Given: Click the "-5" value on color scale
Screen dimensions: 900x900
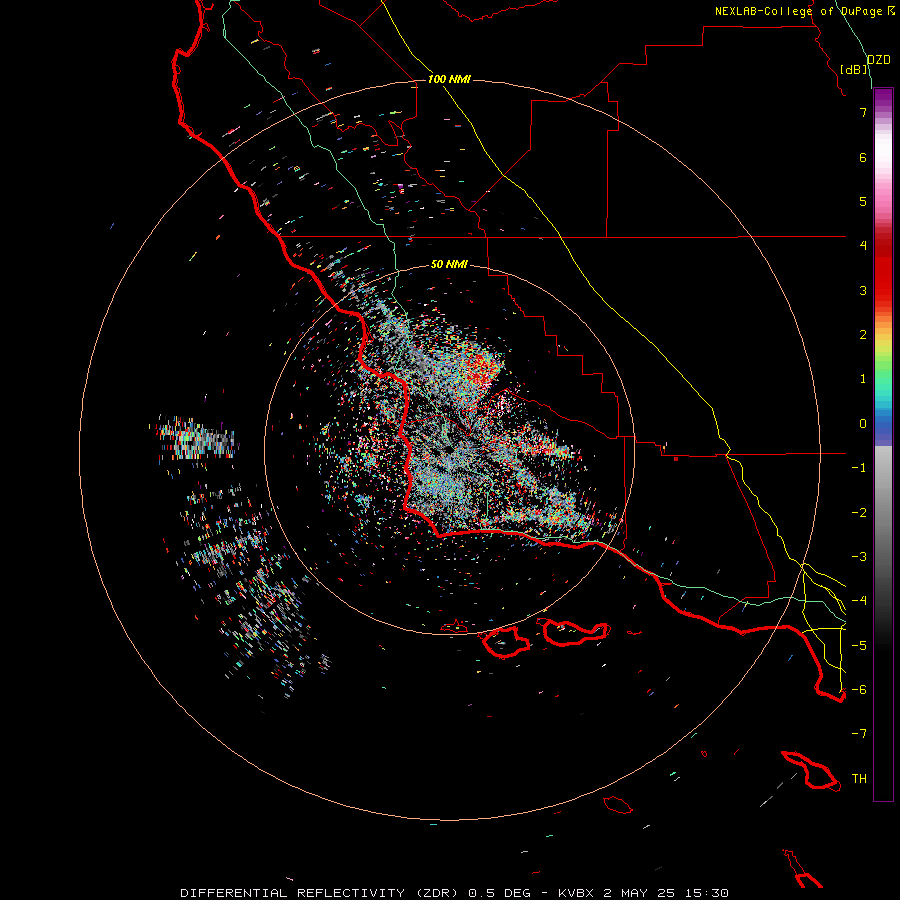Looking at the screenshot, I should [x=859, y=645].
